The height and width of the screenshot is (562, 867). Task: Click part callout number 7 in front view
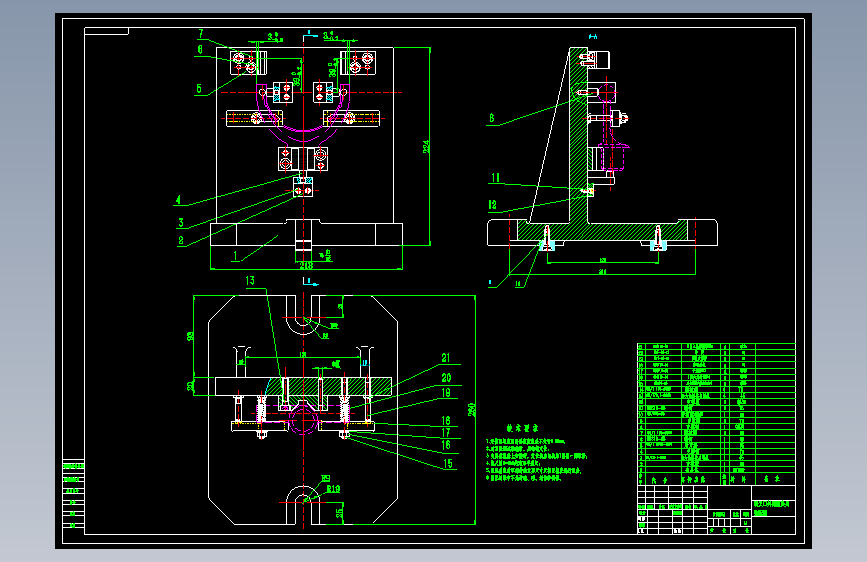tap(201, 34)
